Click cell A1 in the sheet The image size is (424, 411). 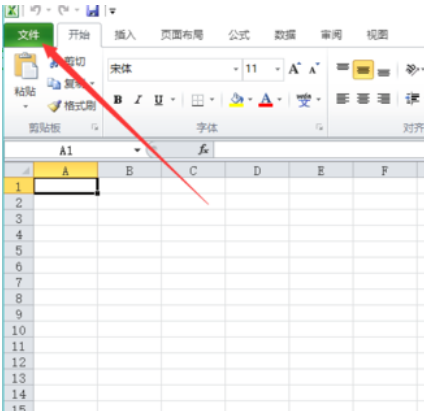point(66,186)
